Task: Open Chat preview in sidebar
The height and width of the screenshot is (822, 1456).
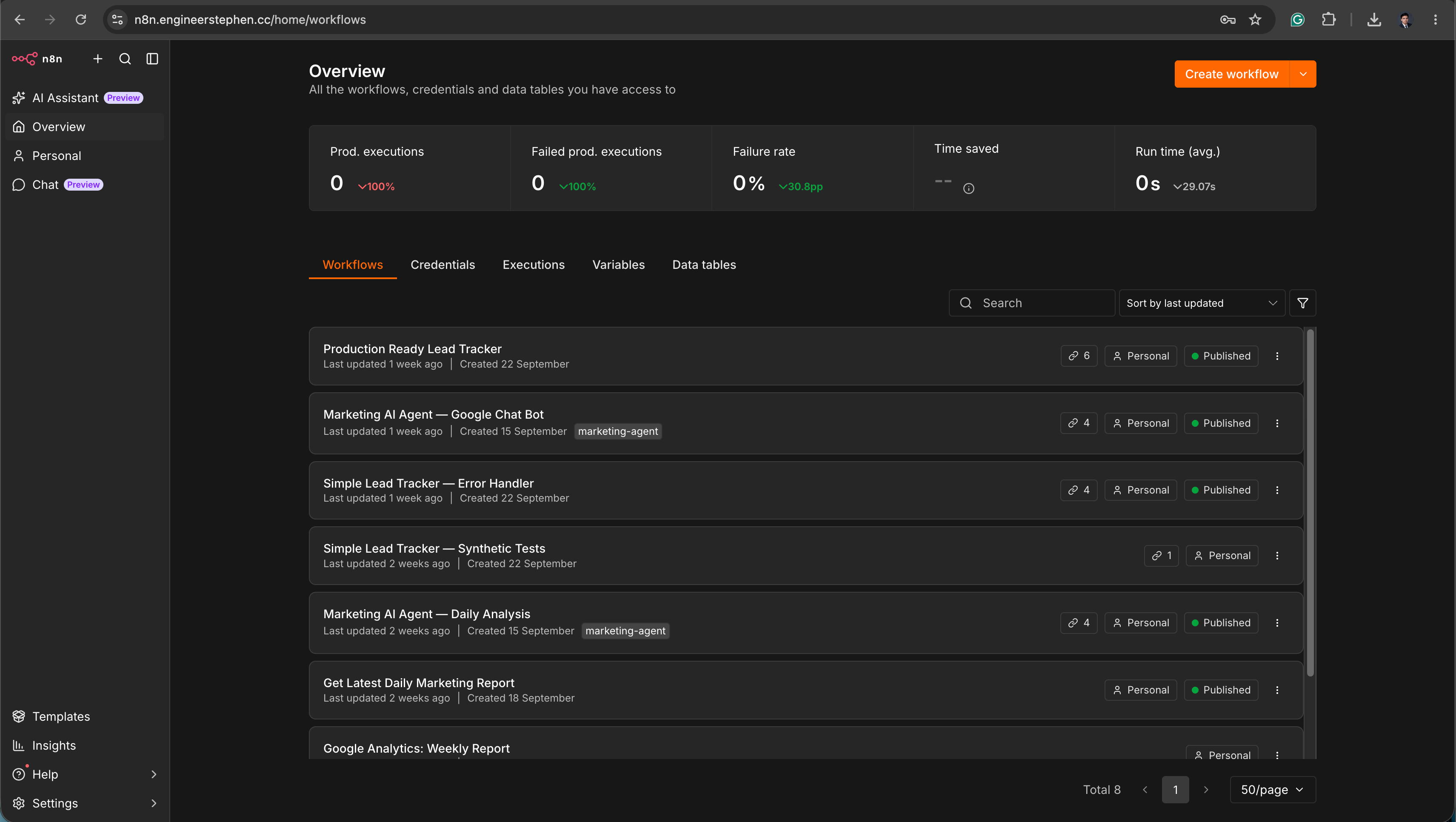Action: click(x=85, y=185)
